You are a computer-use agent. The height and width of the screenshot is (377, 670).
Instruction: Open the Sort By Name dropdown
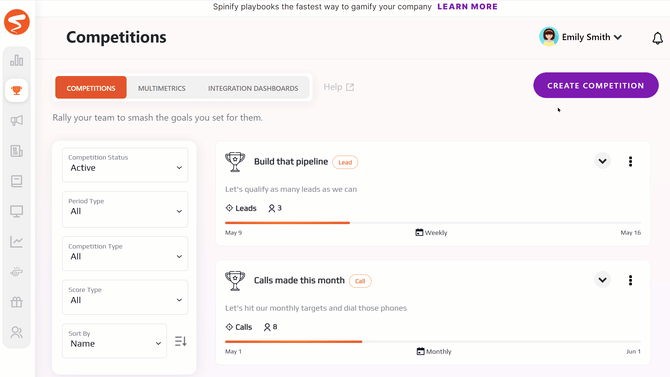point(115,341)
